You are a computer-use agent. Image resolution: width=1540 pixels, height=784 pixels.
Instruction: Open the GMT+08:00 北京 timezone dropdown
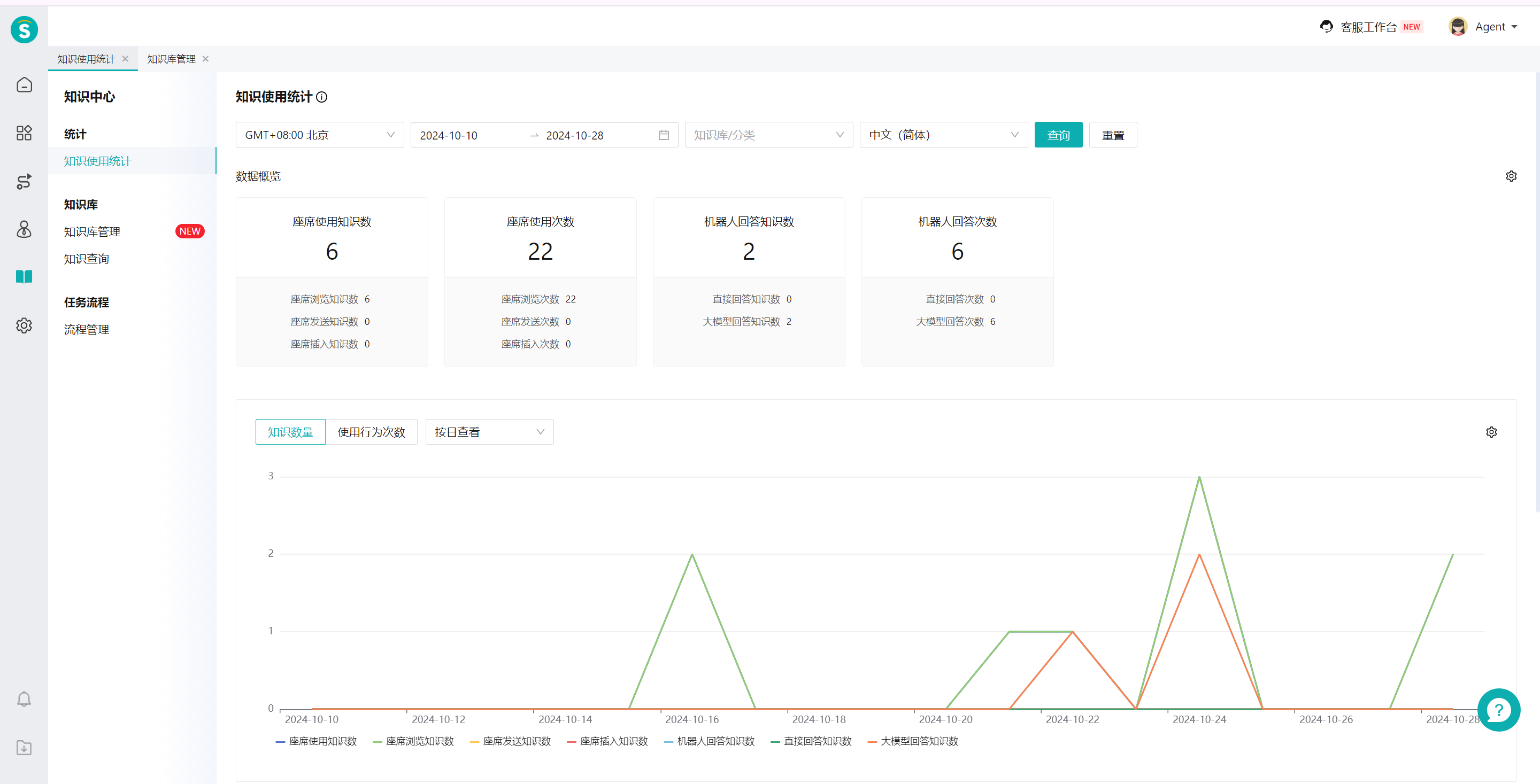[320, 135]
